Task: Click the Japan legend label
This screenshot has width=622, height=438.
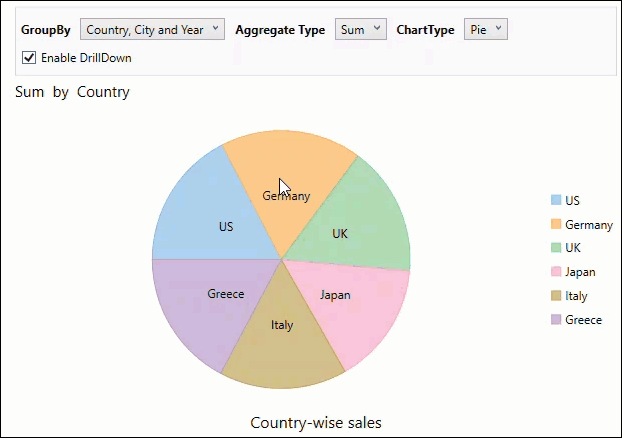Action: (580, 272)
